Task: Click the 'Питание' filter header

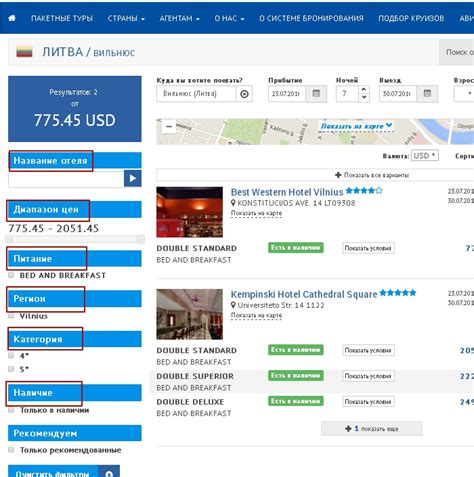Action: 75,258
